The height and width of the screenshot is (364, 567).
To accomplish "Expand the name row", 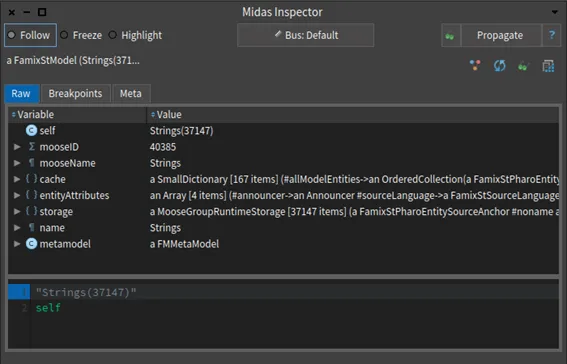I will point(17,228).
